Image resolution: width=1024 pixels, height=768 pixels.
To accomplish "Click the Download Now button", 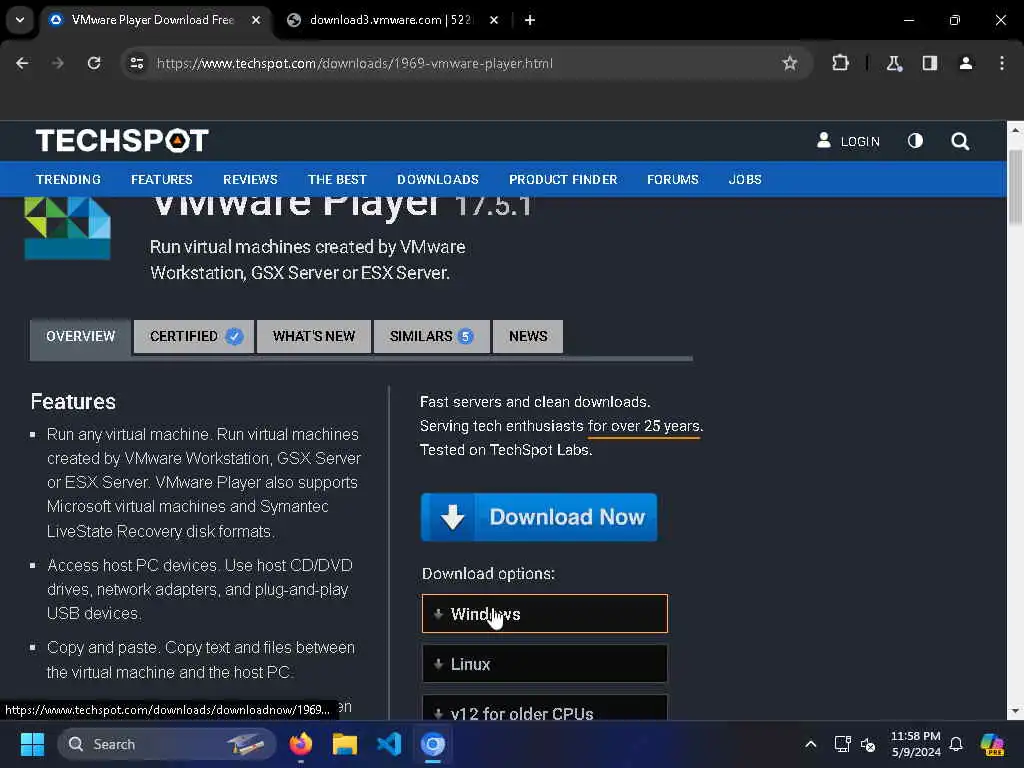I will tap(539, 517).
